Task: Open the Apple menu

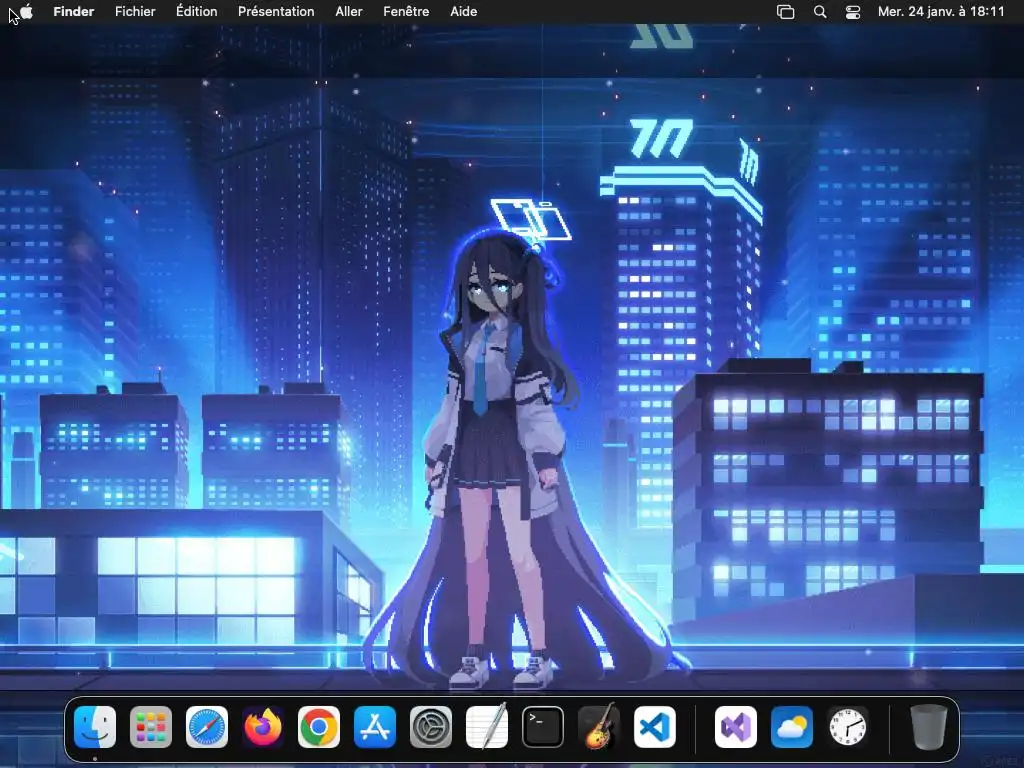Action: click(x=26, y=11)
